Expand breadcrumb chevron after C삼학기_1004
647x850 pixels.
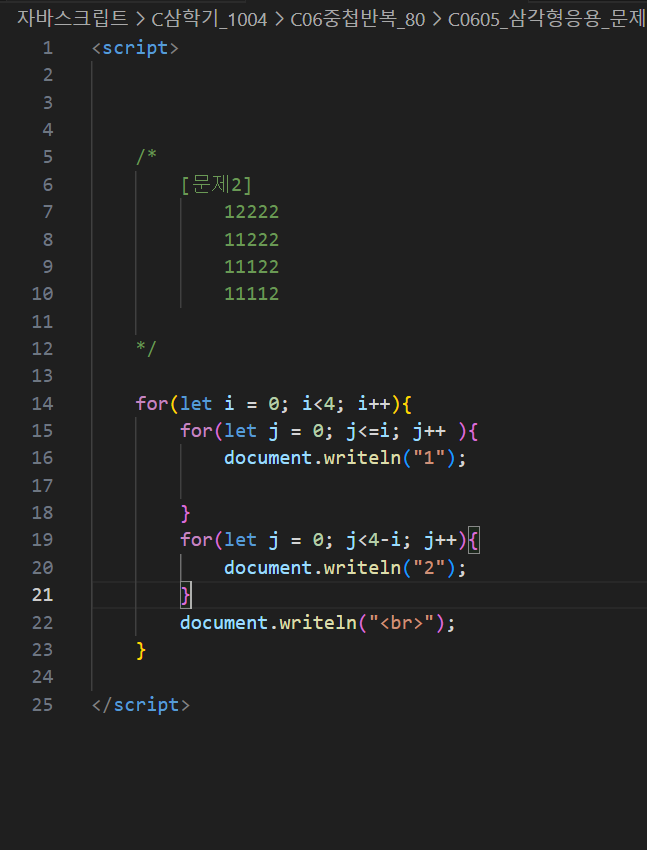point(279,20)
